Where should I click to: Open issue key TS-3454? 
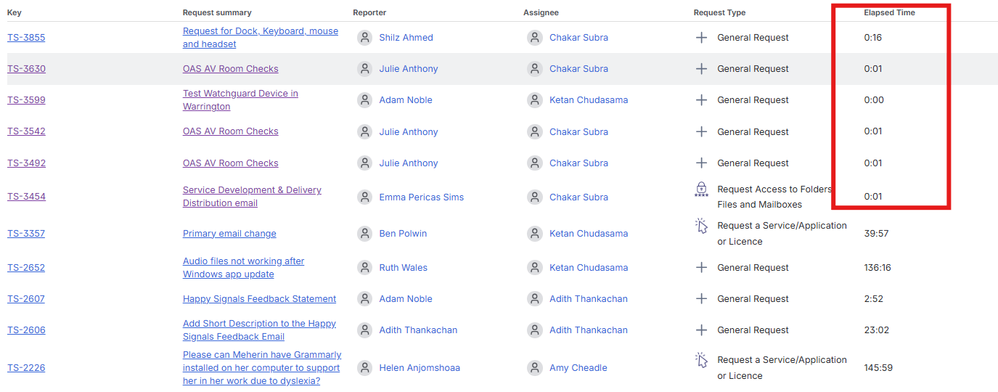[26, 197]
